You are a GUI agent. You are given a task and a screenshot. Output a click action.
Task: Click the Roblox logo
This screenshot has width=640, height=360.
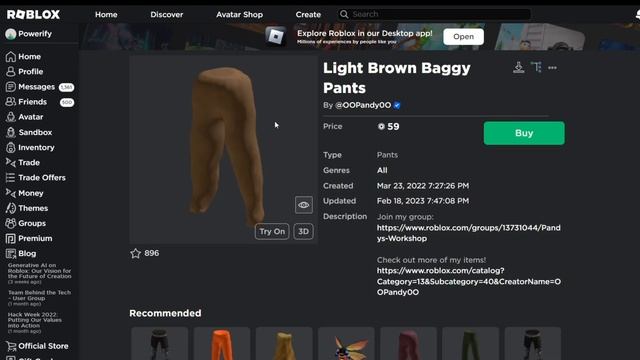(33, 15)
